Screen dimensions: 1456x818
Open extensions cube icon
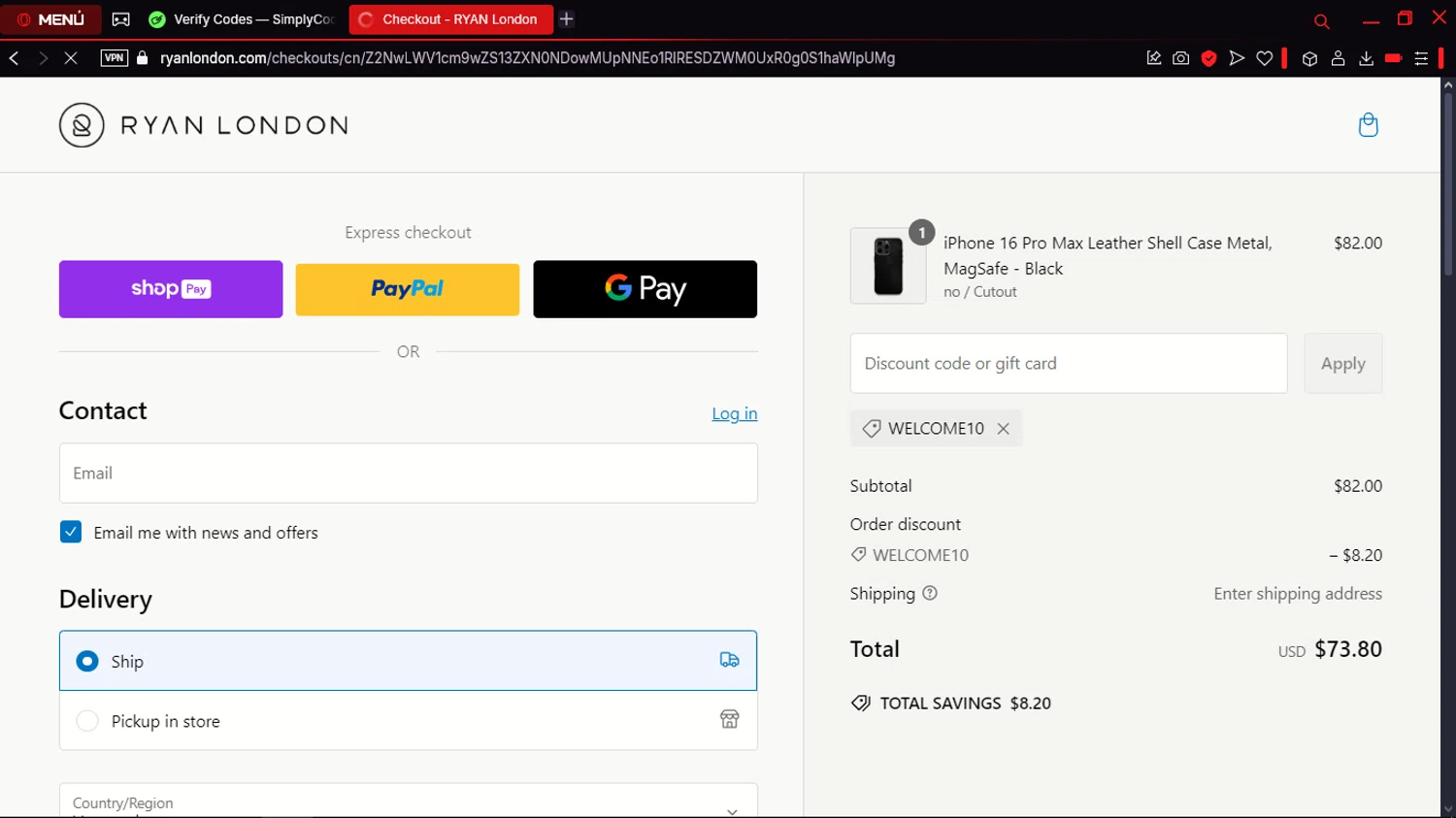1309,58
